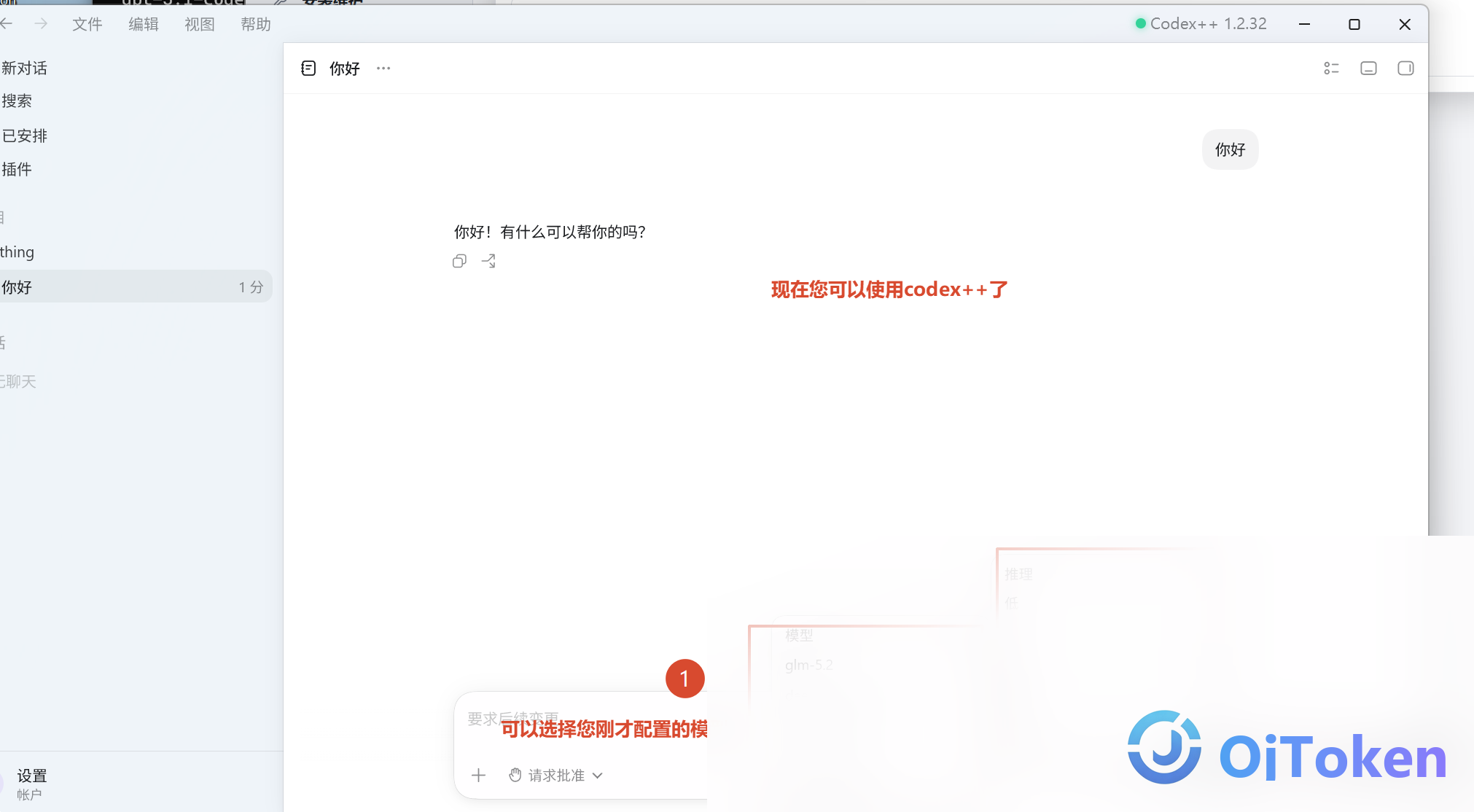The image size is (1474, 812).
Task: Click the 1 分 timestamp on conversation row
Action: tap(251, 287)
